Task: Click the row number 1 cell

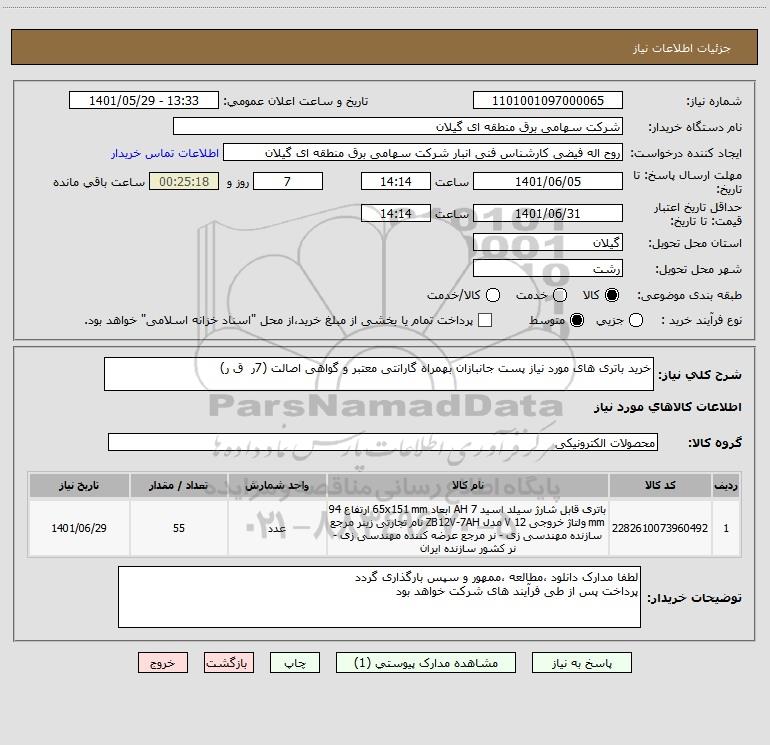Action: pos(726,528)
